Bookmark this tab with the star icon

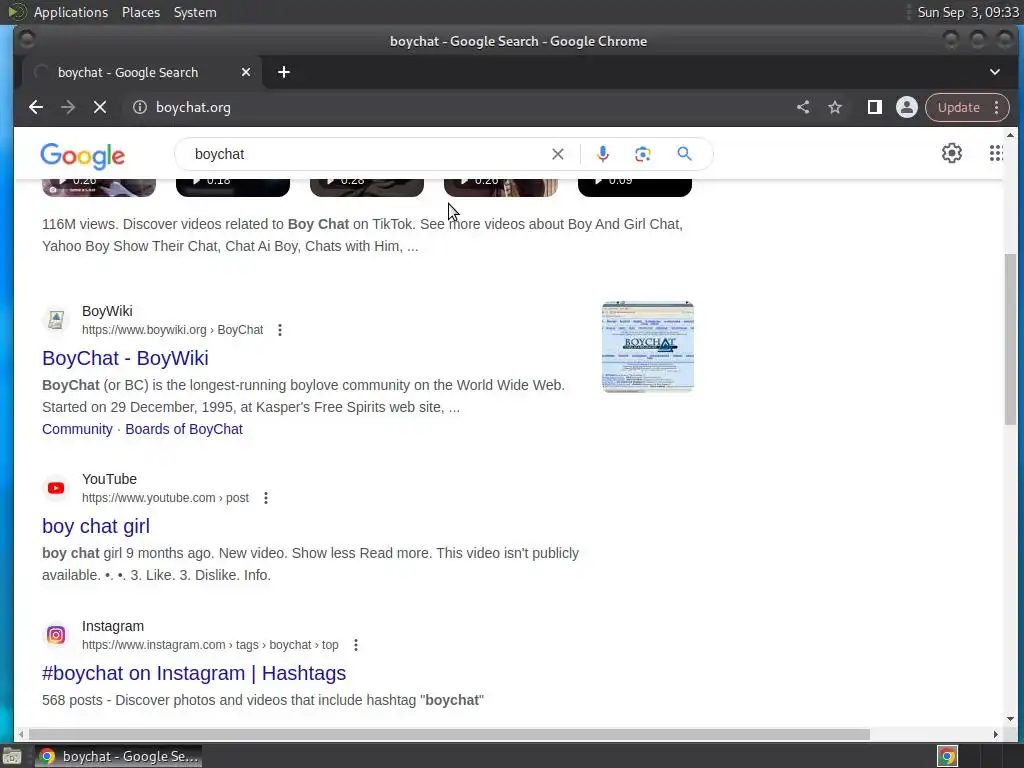point(835,107)
